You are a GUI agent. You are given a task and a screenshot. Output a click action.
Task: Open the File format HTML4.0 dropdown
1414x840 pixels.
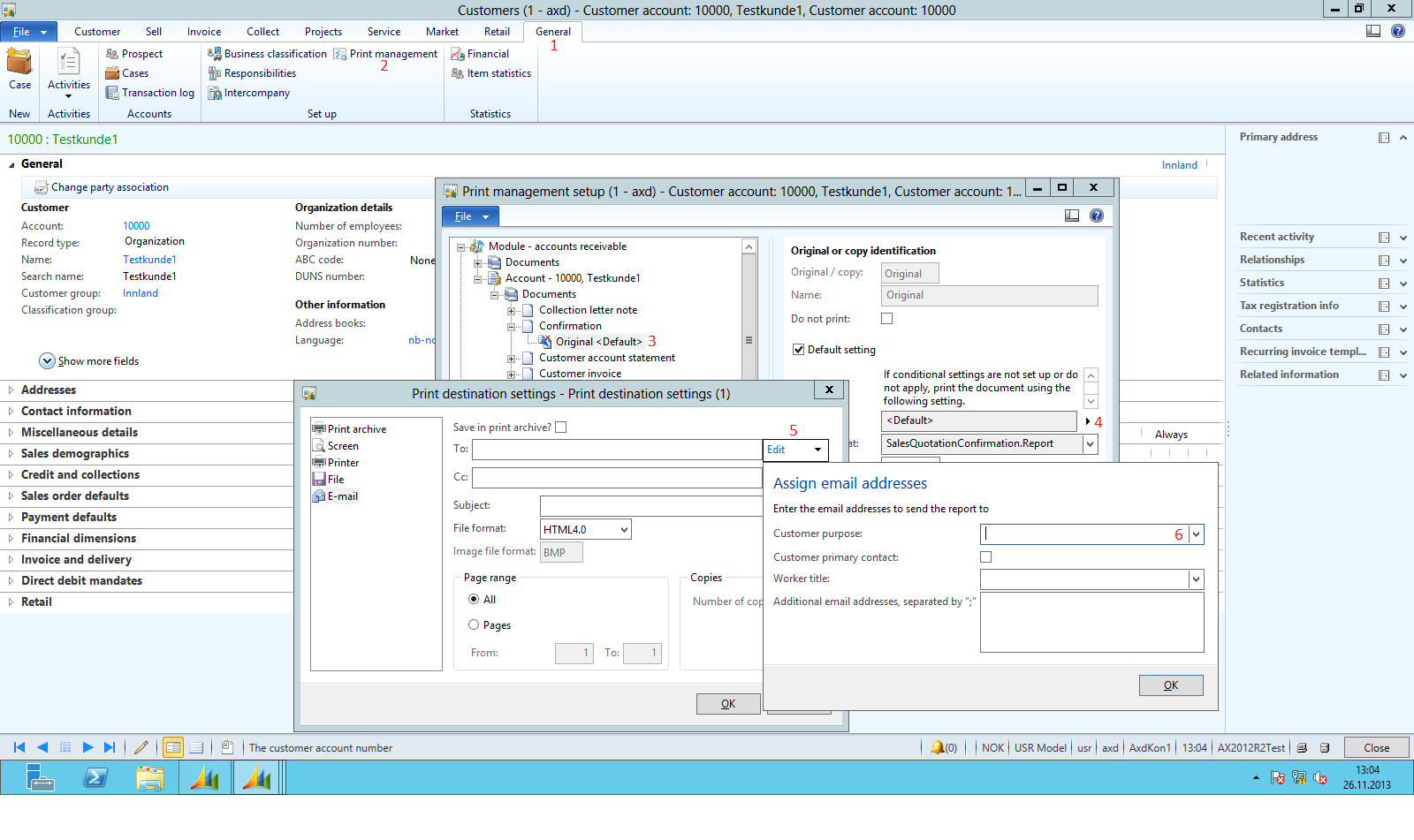(624, 530)
